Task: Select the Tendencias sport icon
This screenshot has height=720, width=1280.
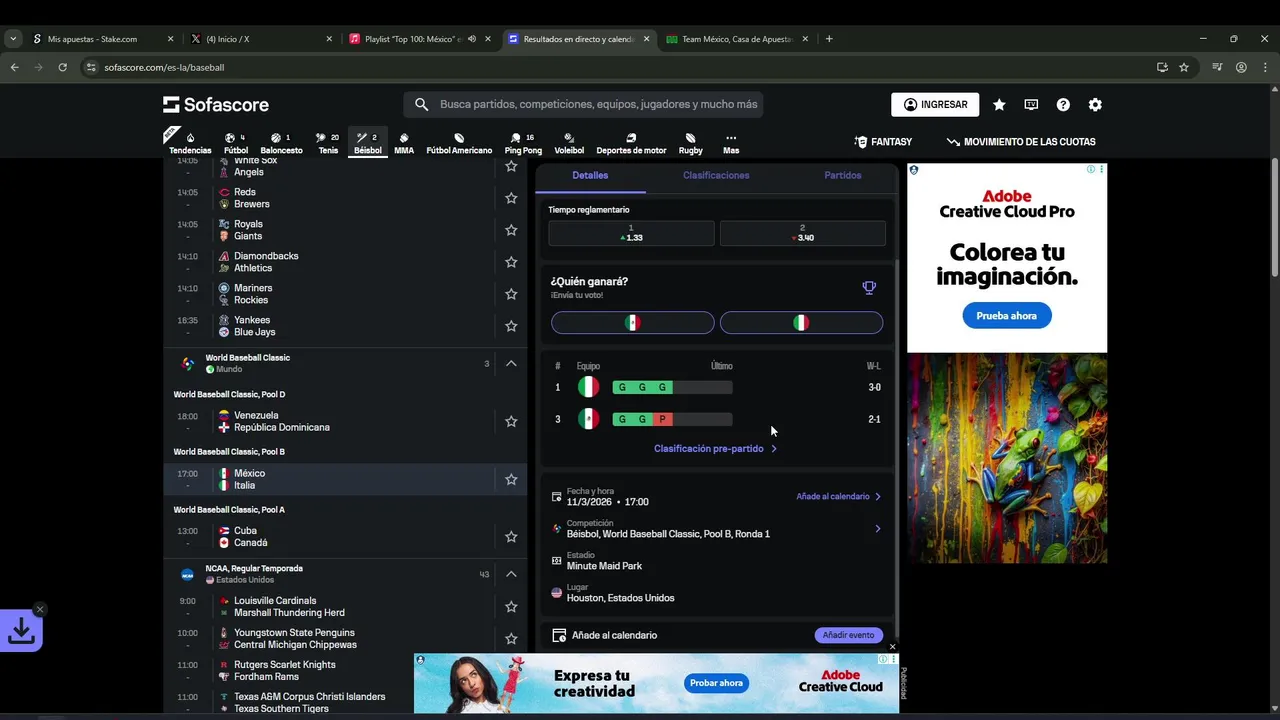Action: (x=190, y=144)
